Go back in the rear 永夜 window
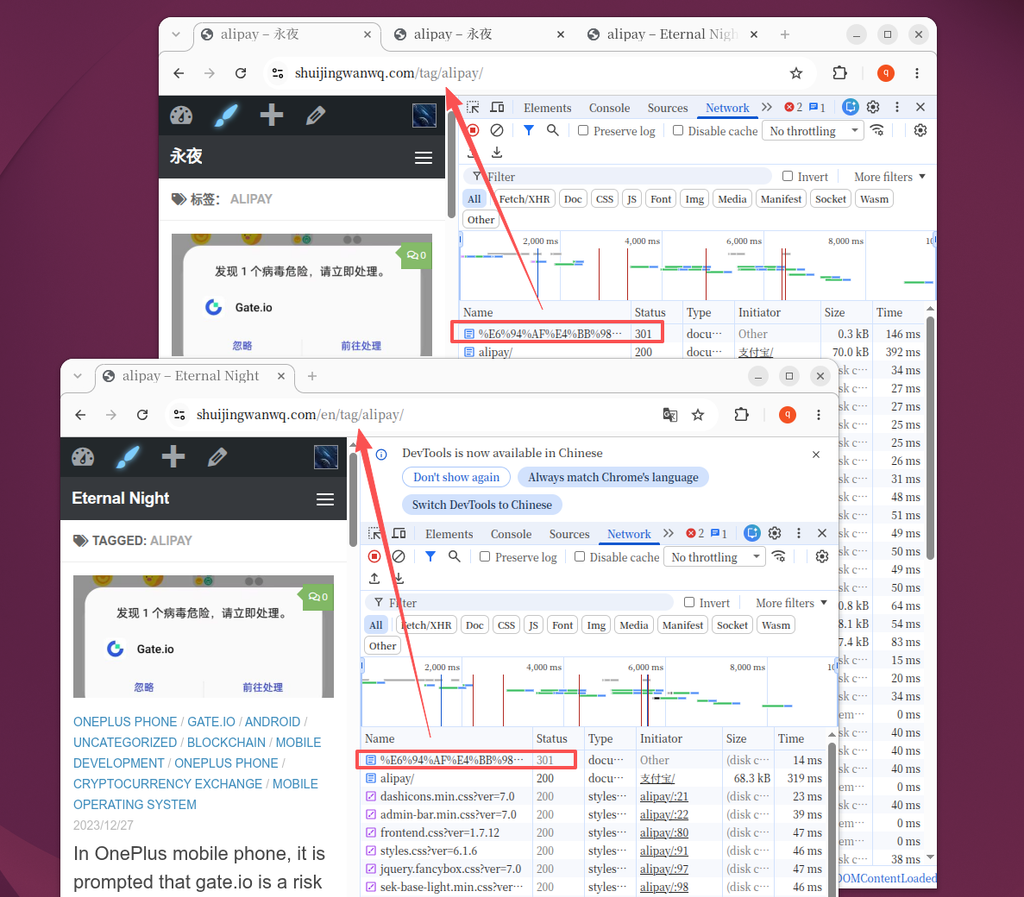The width and height of the screenshot is (1024, 897). pos(179,73)
